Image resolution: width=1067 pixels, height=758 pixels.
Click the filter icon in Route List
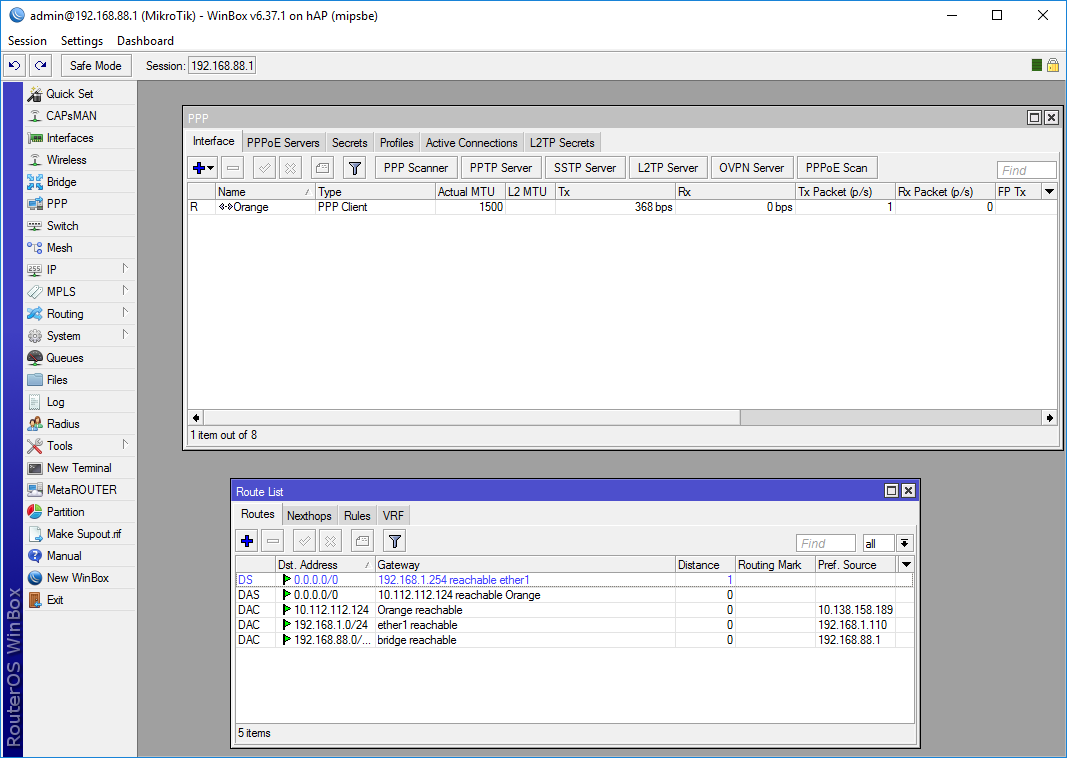(395, 541)
